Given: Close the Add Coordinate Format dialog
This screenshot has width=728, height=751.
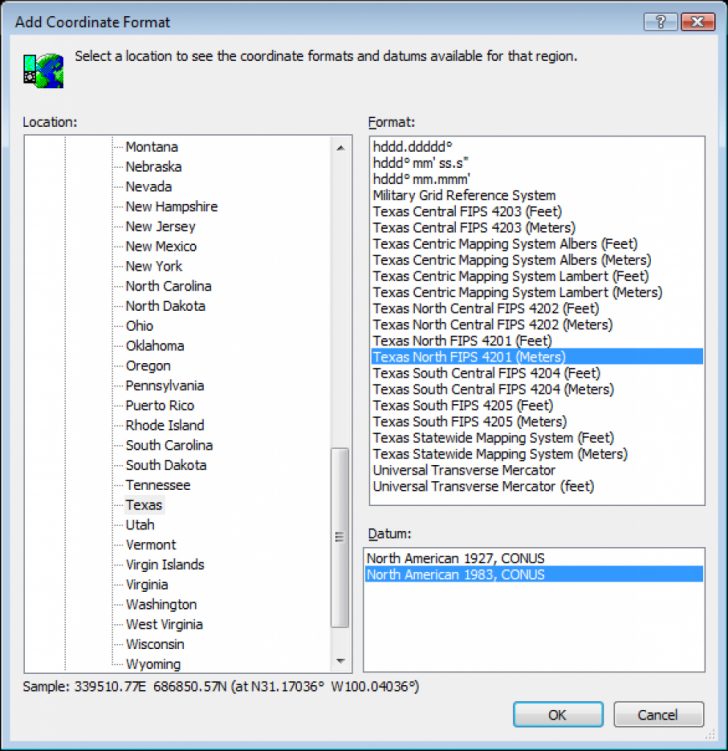Looking at the screenshot, I should (x=696, y=21).
